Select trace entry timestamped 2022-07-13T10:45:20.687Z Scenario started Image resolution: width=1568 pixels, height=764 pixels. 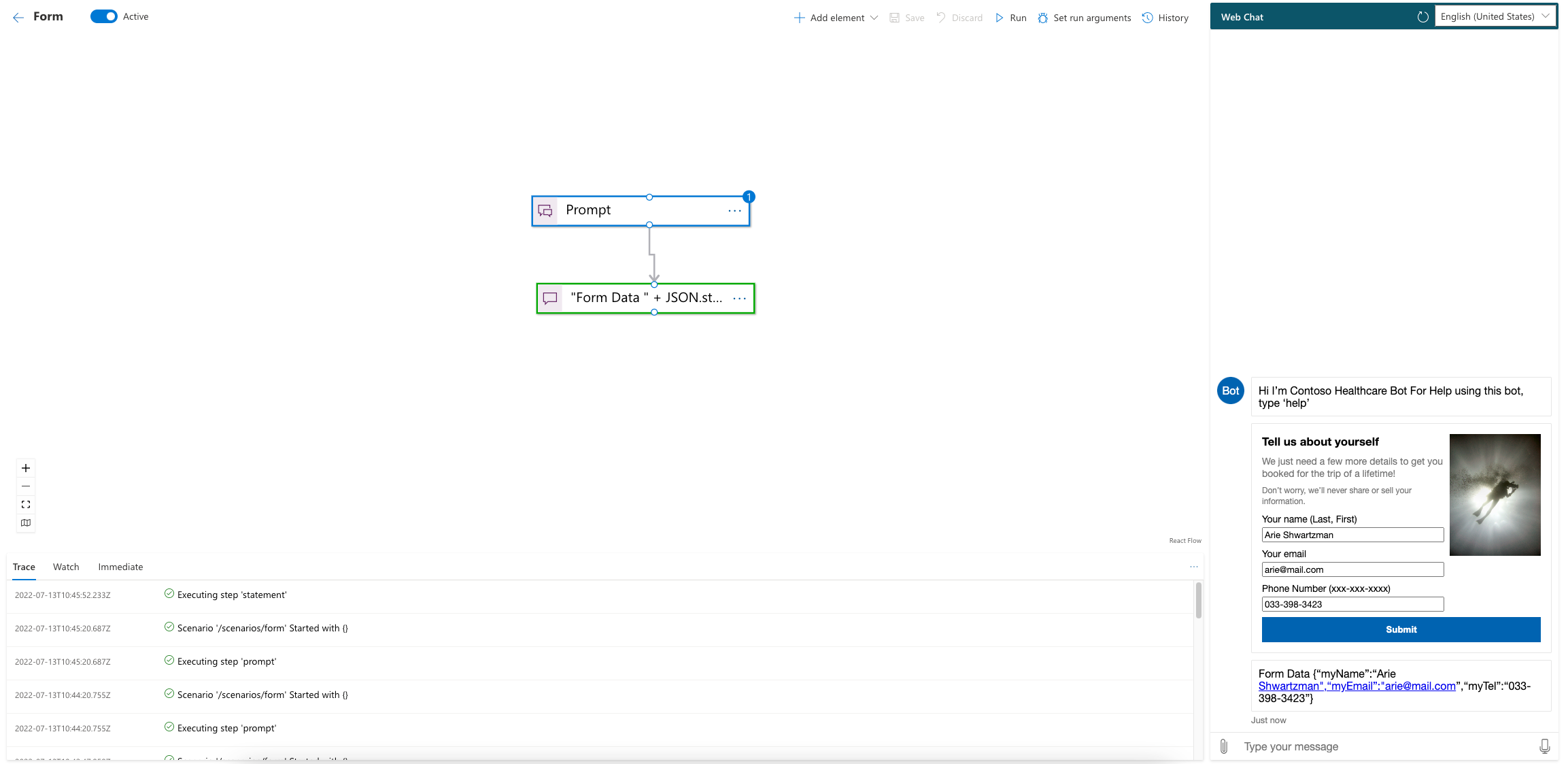pyautogui.click(x=600, y=628)
